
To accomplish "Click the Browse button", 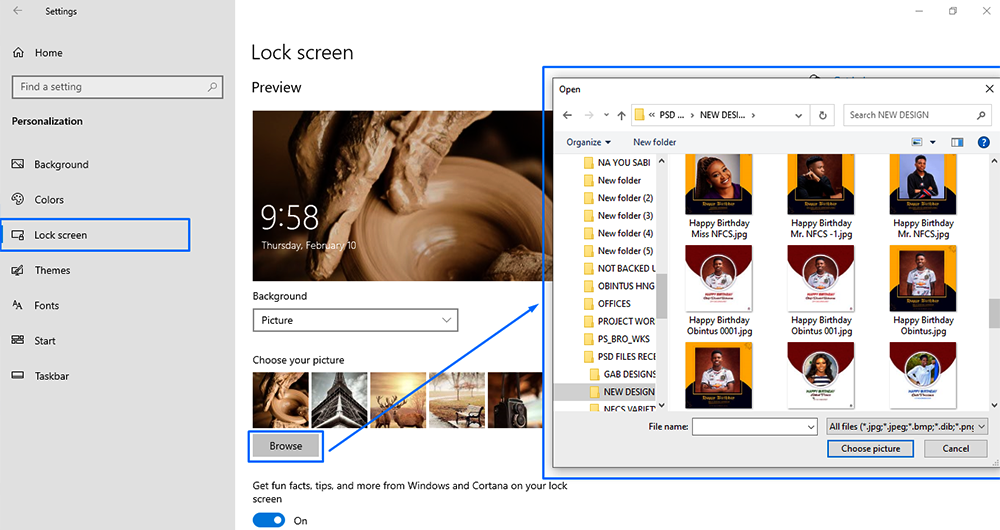I will pos(286,446).
